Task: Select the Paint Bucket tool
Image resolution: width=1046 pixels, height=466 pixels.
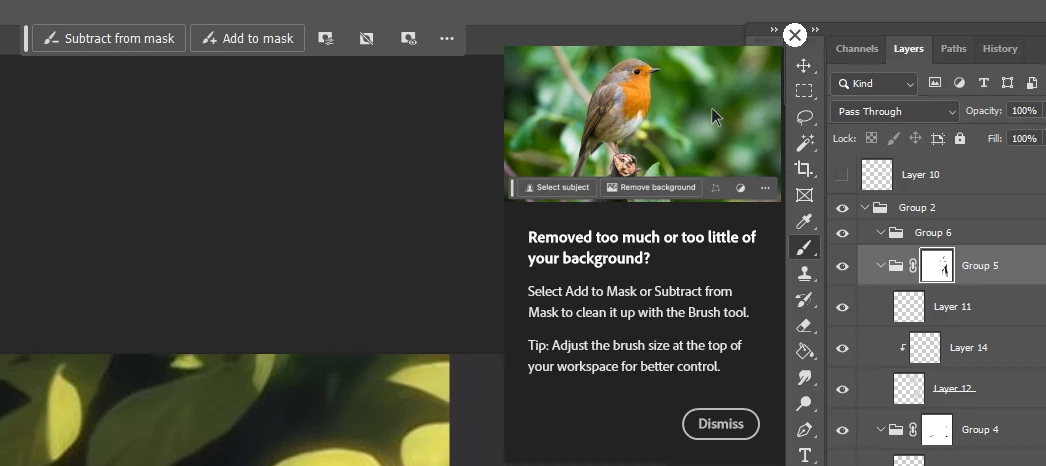Action: [x=805, y=351]
